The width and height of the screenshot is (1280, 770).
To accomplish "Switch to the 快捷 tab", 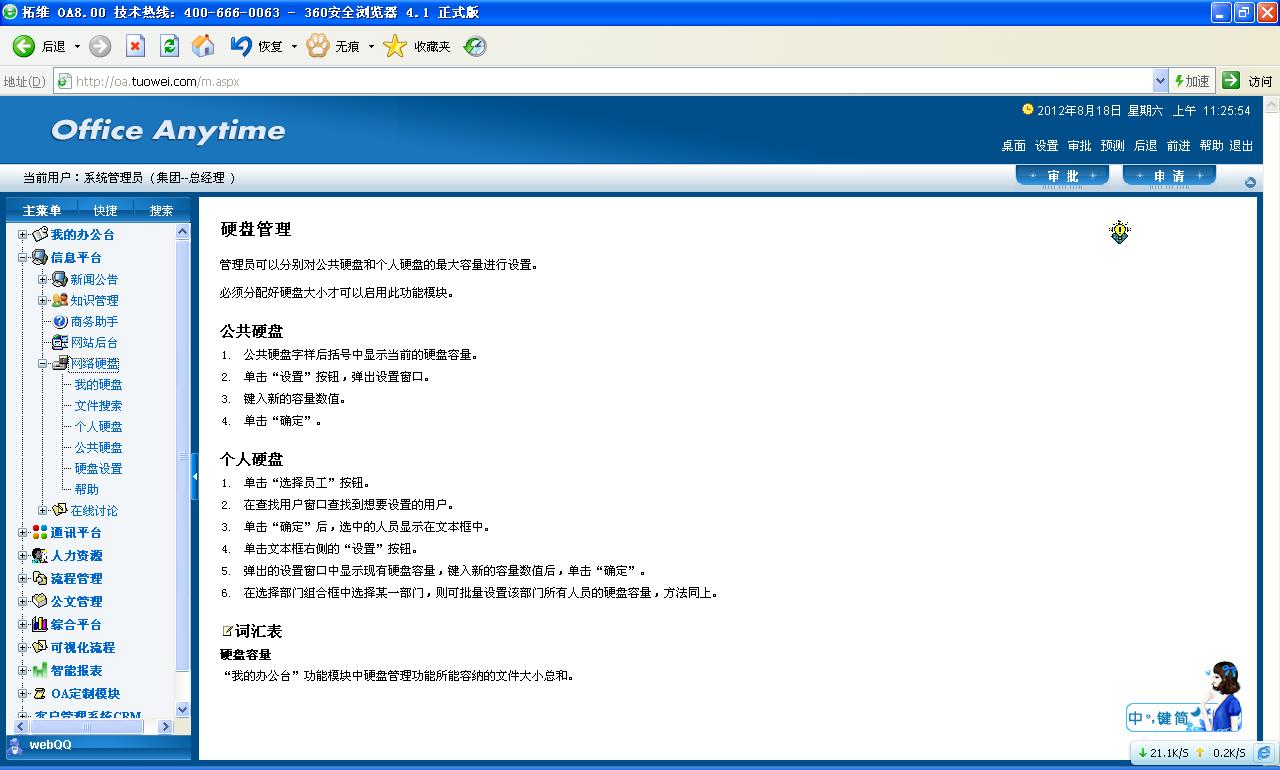I will click(x=105, y=210).
